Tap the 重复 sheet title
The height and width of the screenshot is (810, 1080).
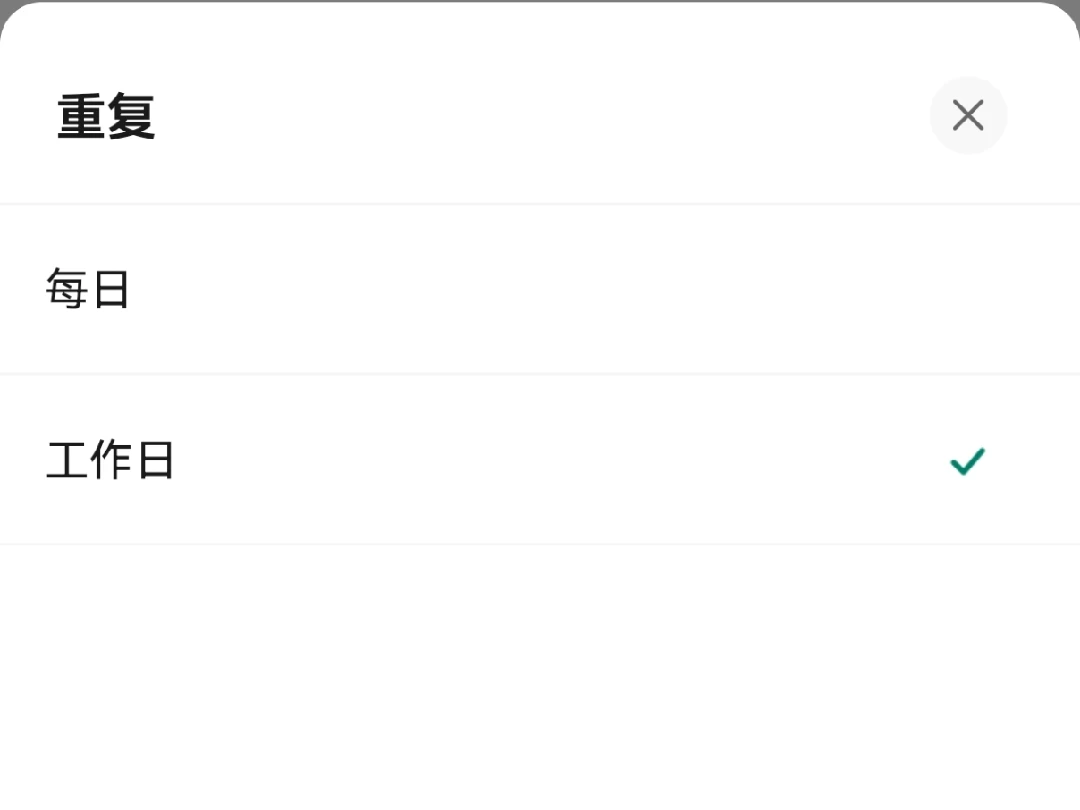pos(106,117)
